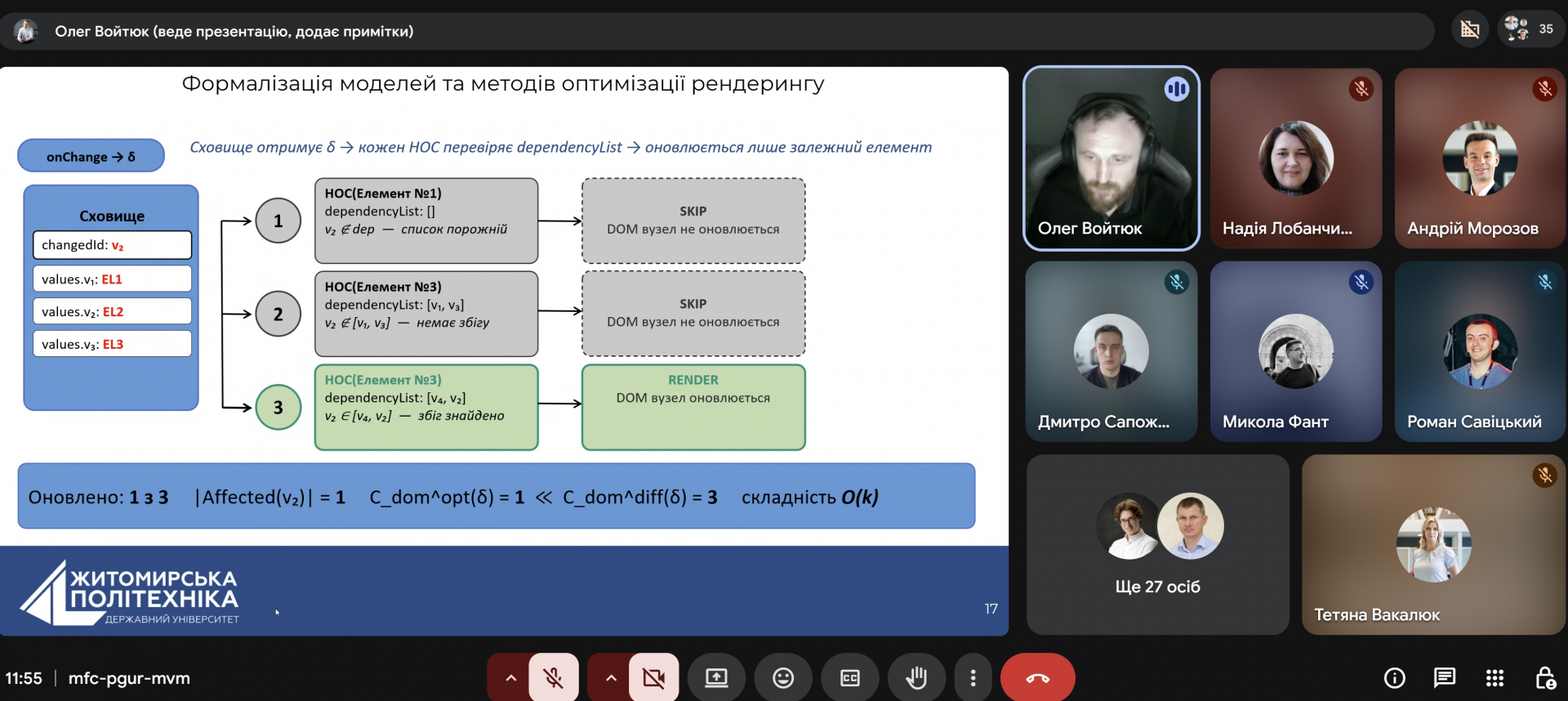Unmute the microphone
The width and height of the screenshot is (1568, 701).
[x=554, y=678]
